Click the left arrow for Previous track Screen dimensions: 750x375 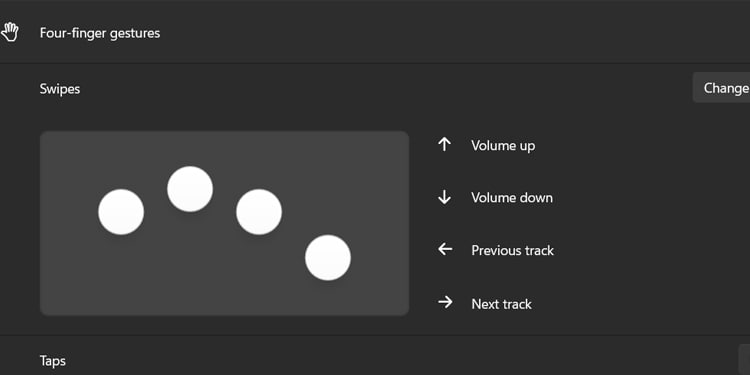point(445,249)
